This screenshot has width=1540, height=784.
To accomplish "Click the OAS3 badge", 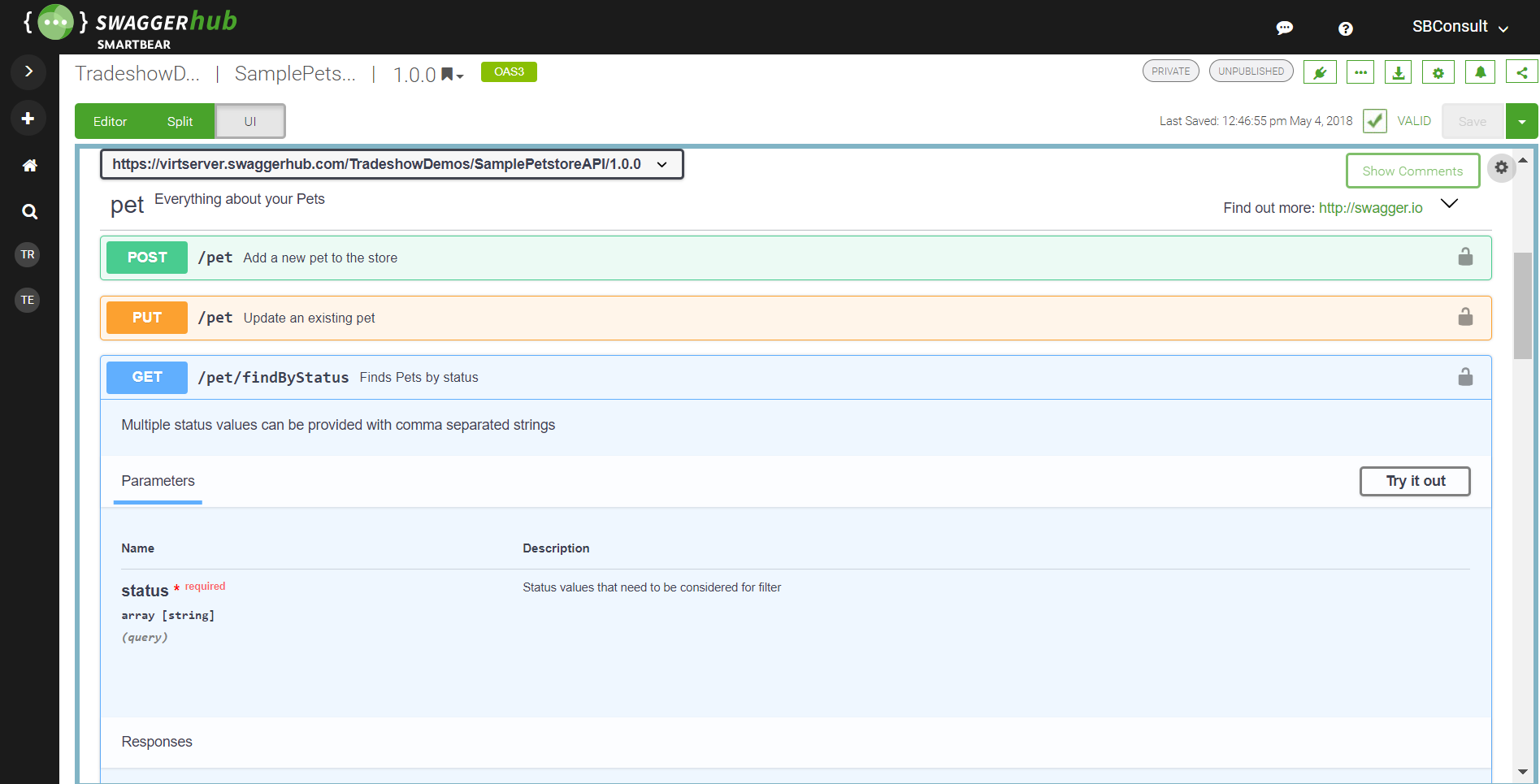I will click(x=509, y=71).
